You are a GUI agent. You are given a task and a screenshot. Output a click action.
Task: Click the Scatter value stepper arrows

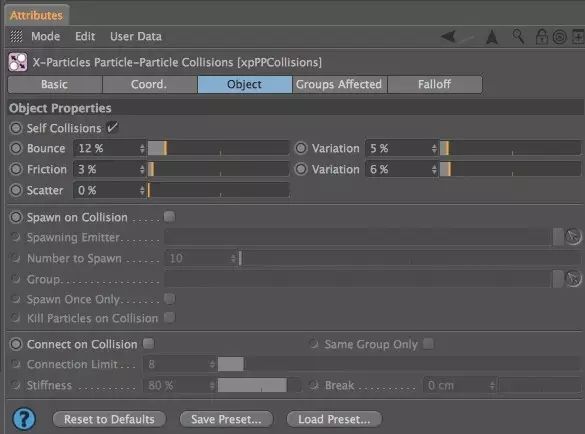click(142, 190)
